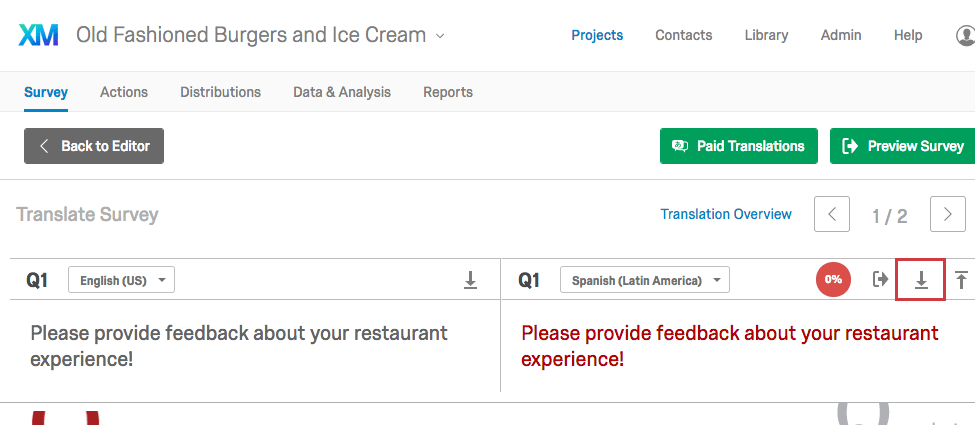Image resolution: width=975 pixels, height=425 pixels.
Task: Click the XM logo icon
Action: (x=39, y=35)
